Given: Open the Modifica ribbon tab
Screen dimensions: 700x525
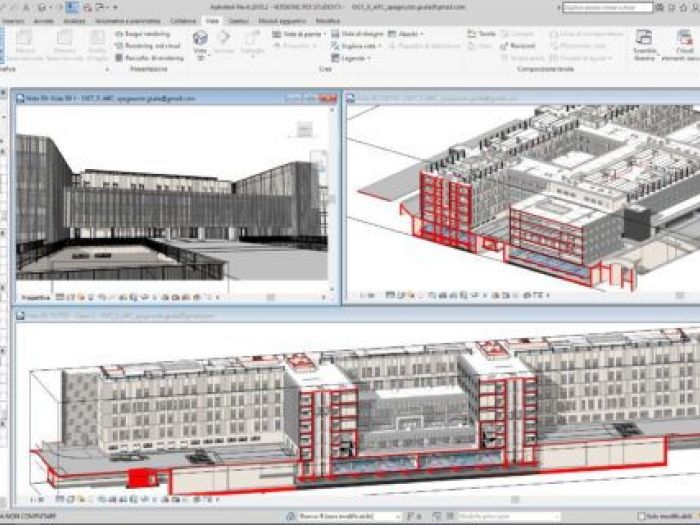Looking at the screenshot, I should [x=328, y=19].
